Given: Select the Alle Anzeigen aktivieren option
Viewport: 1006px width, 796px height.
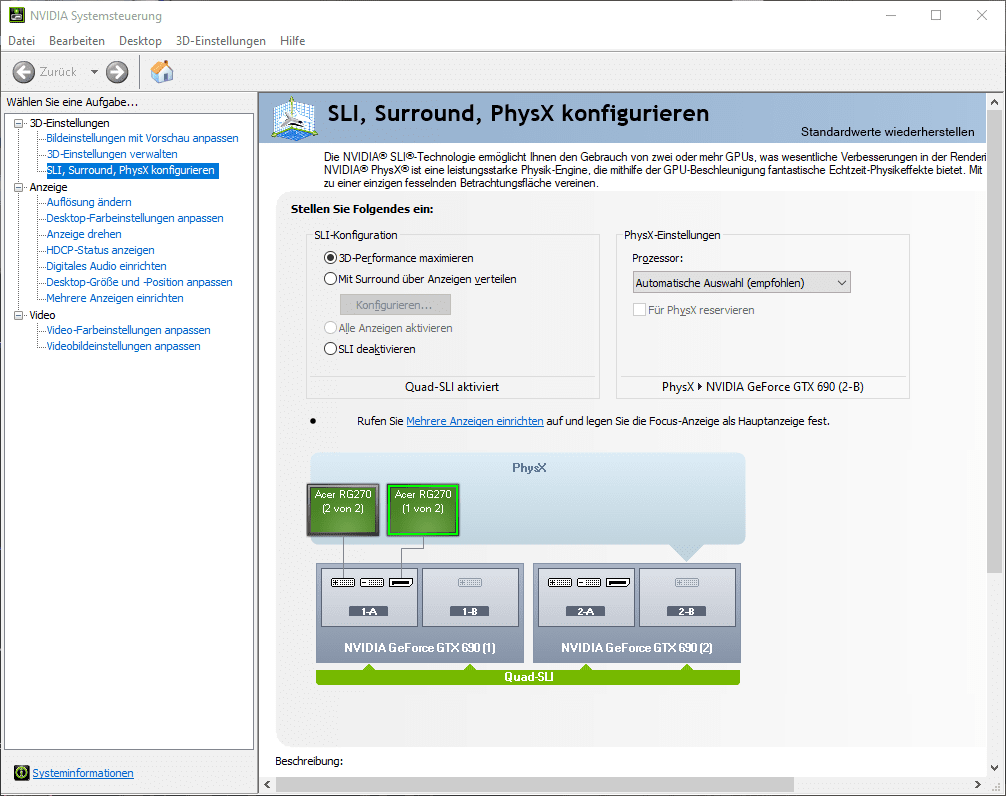Looking at the screenshot, I should tap(330, 328).
